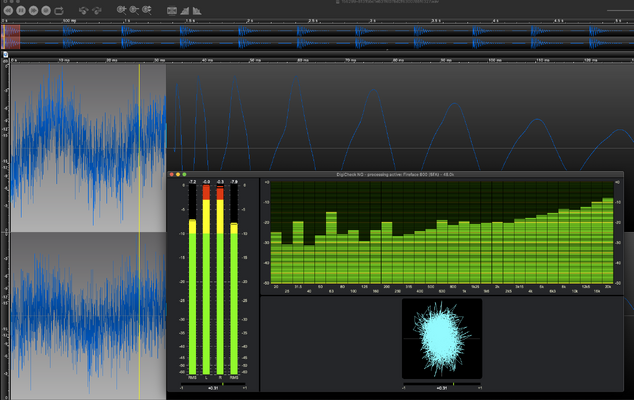Click the correlation meter below the level meters
Image resolution: width=634 pixels, height=400 pixels.
[213, 384]
